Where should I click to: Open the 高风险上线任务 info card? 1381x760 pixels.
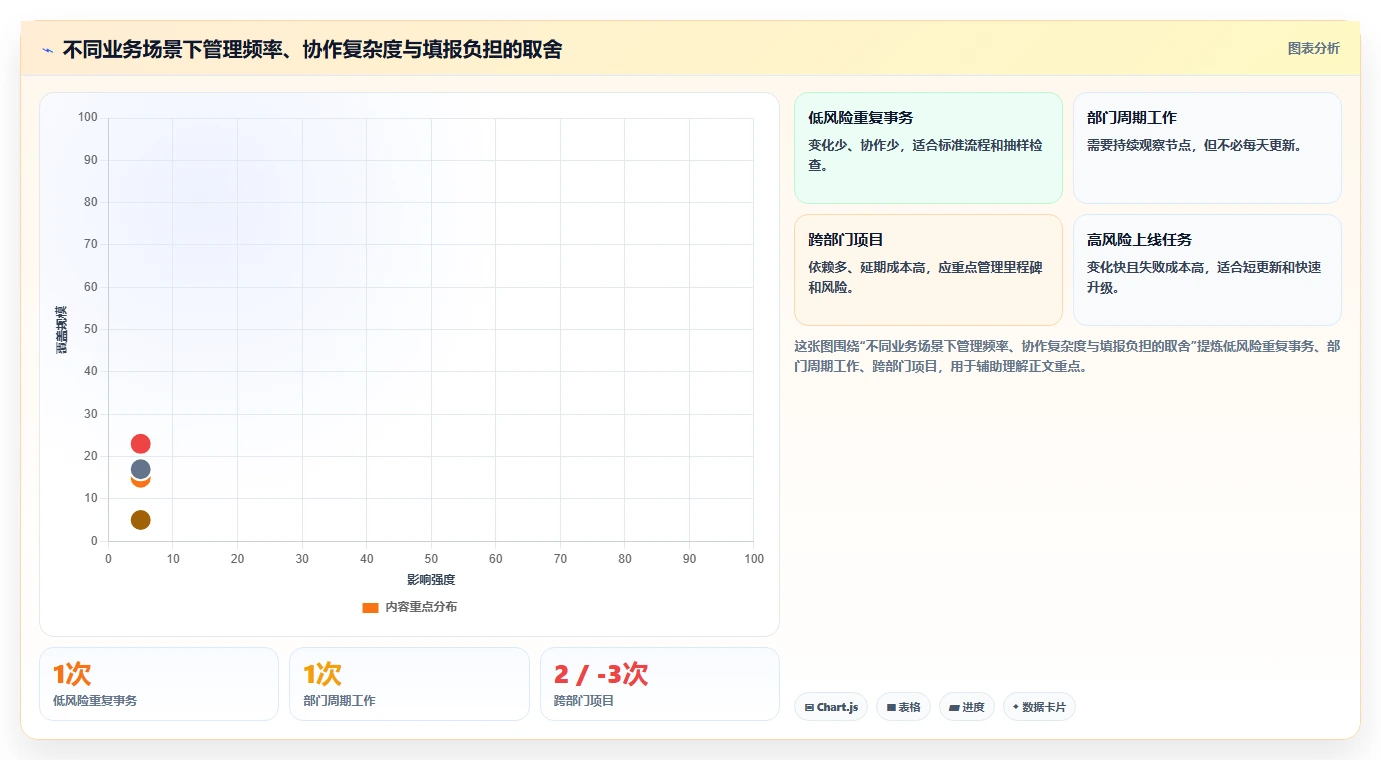pyautogui.click(x=1207, y=270)
